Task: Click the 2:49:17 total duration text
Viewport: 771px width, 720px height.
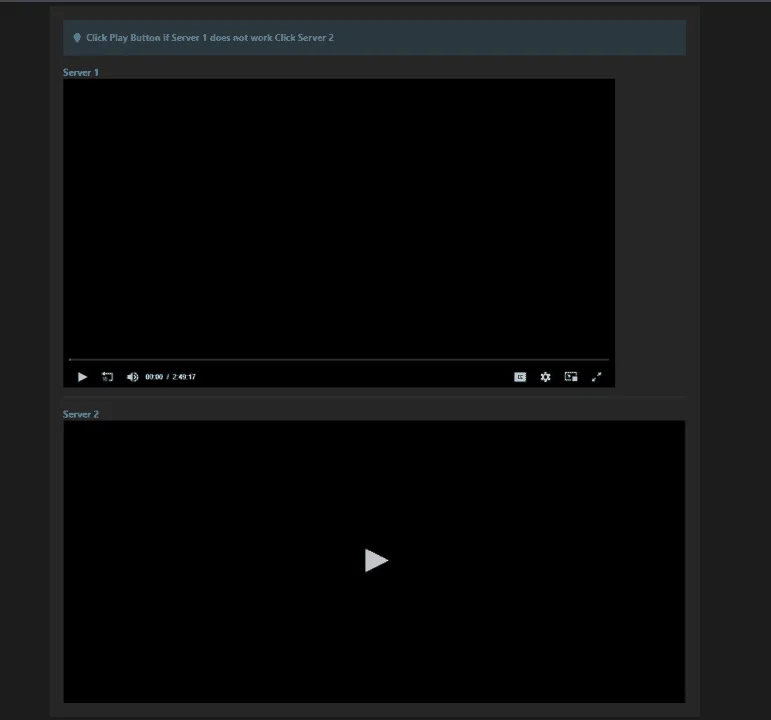Action: (x=184, y=377)
